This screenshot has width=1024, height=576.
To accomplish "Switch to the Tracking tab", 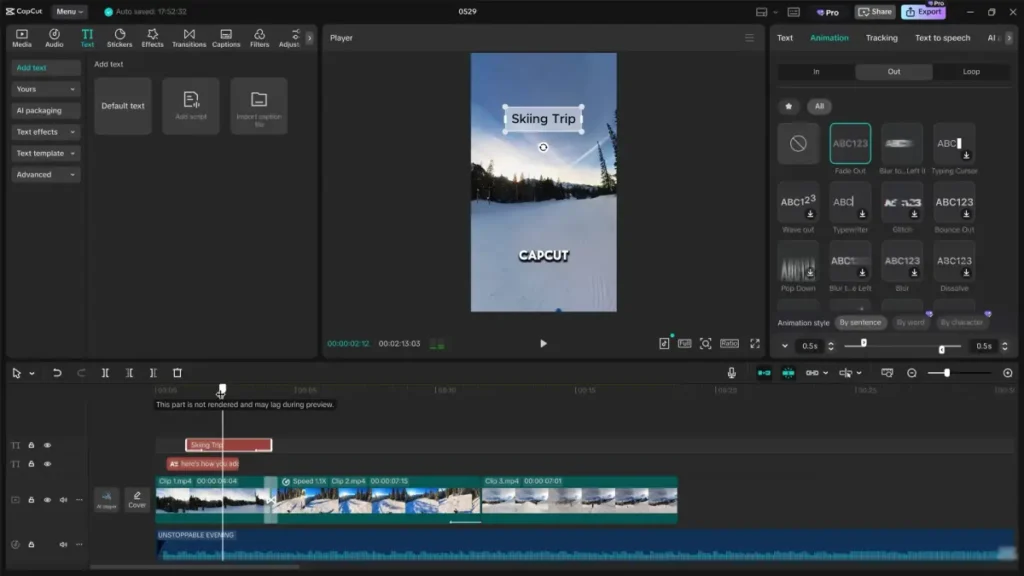I will (882, 38).
